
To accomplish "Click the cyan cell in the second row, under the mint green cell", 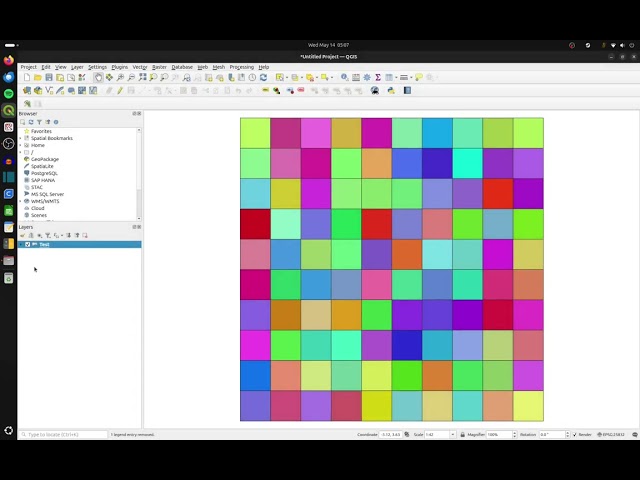I will [467, 163].
